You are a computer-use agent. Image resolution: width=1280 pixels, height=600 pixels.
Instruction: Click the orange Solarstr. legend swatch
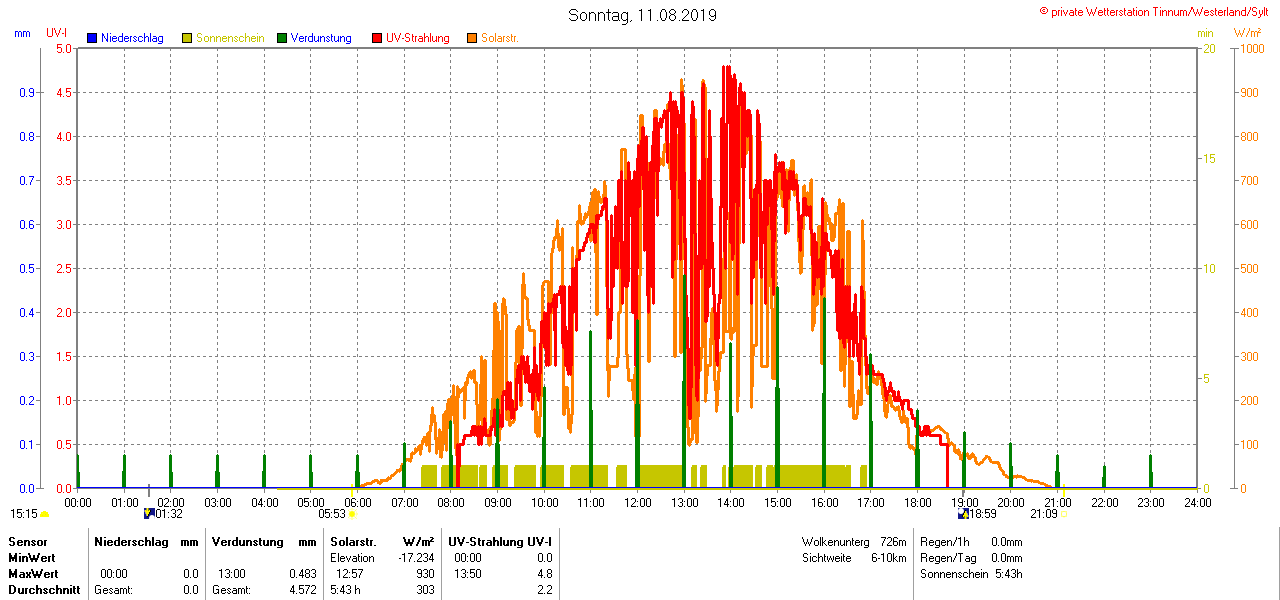(x=472, y=38)
